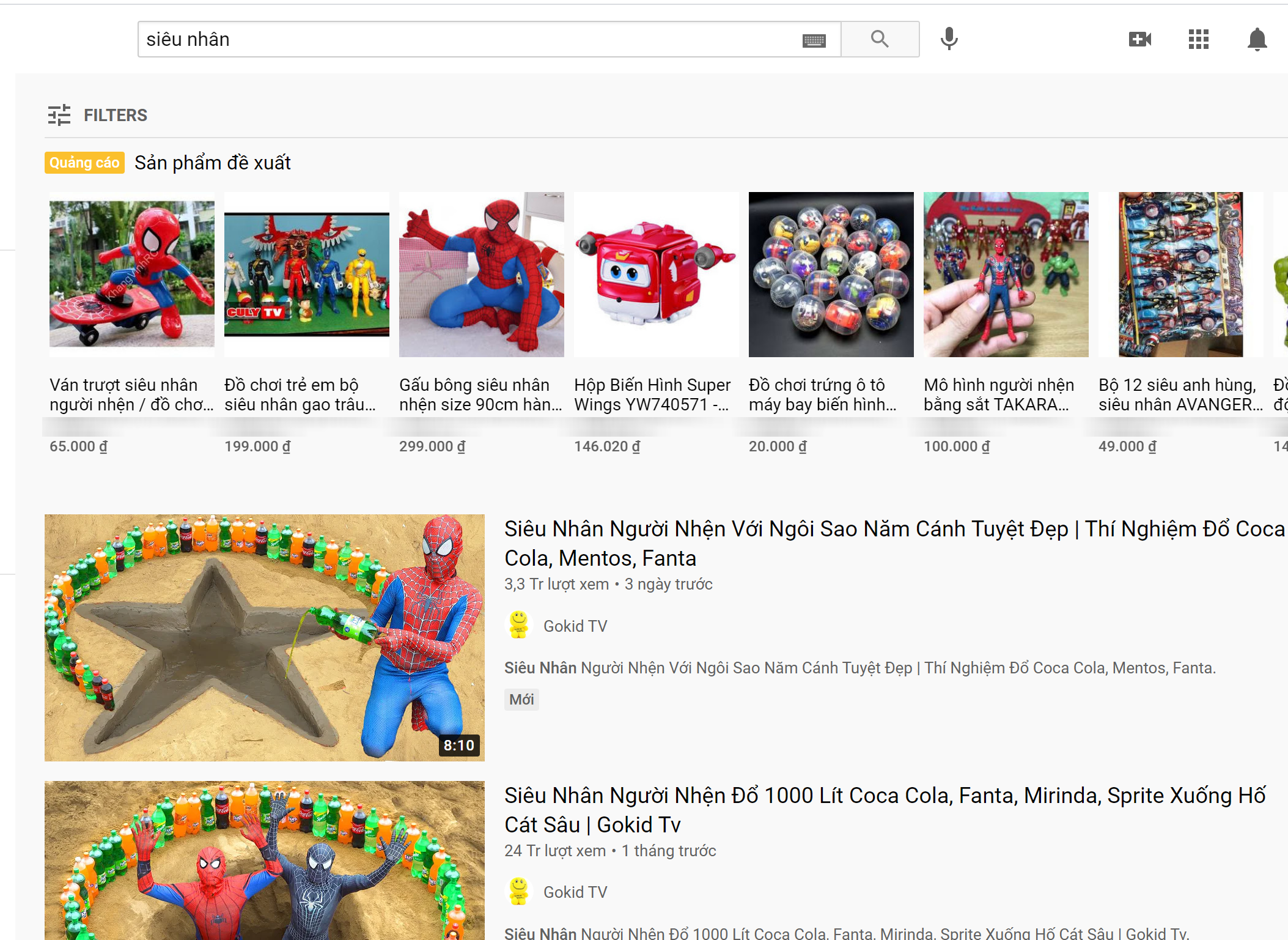Click the star video description snippet
Viewport: 1288px width, 940px height.
pyautogui.click(x=860, y=668)
